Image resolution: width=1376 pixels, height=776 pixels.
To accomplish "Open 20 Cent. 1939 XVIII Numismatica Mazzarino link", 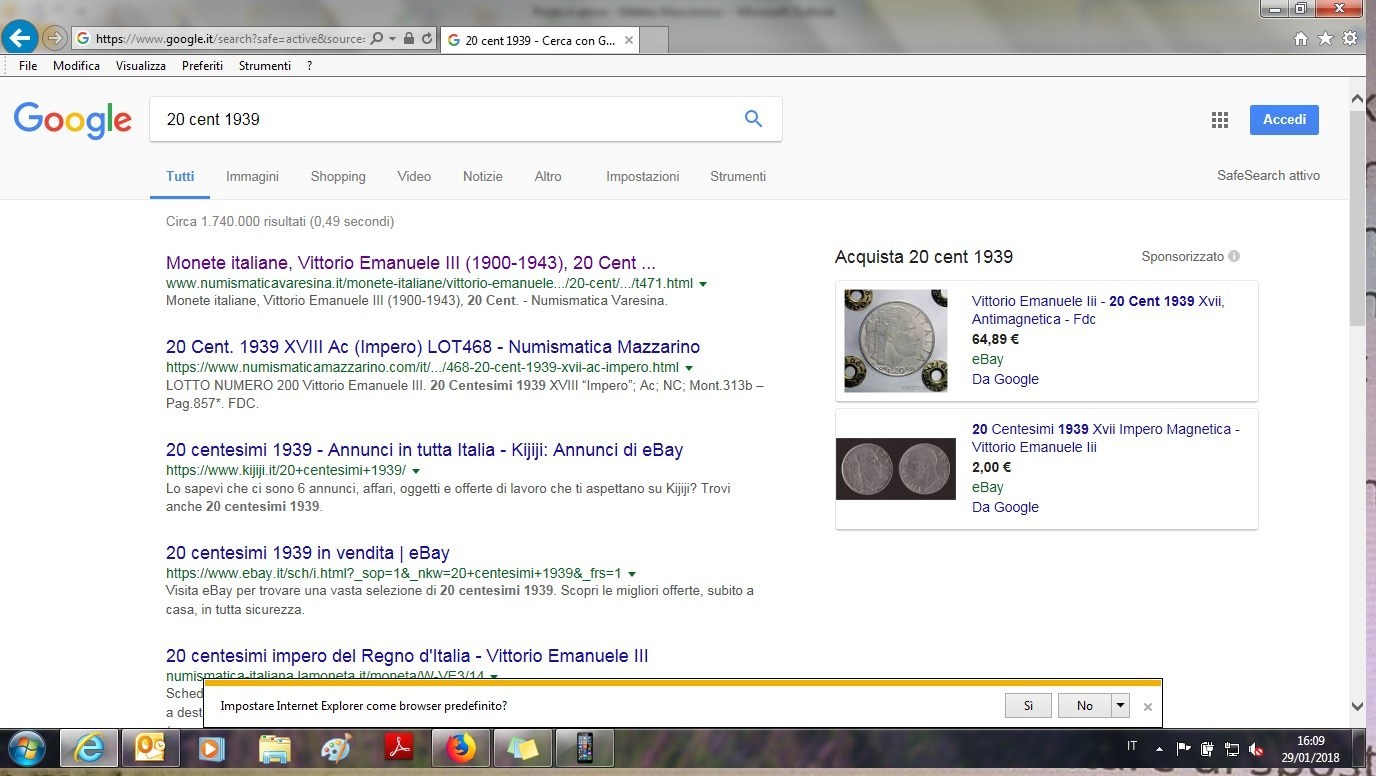I will point(433,347).
